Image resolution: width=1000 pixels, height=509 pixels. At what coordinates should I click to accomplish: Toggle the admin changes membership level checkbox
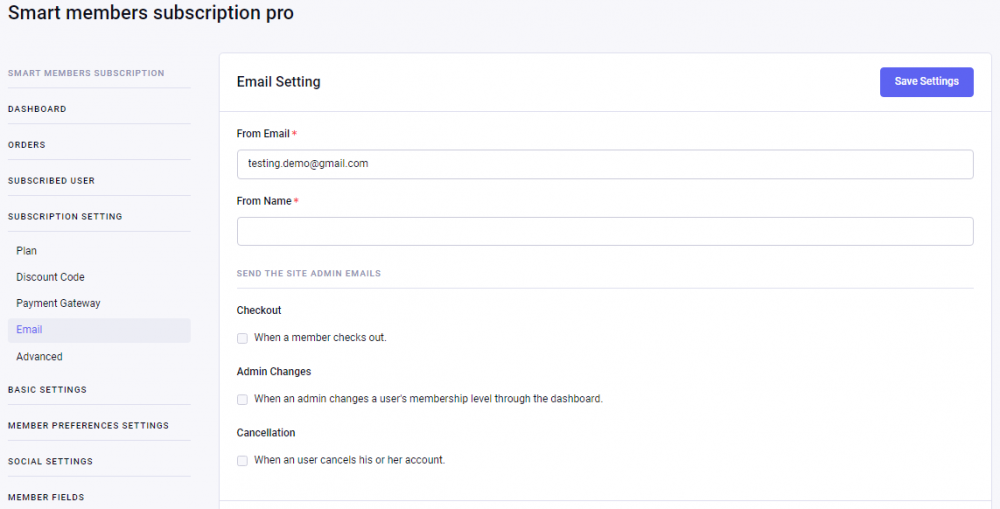[x=243, y=399]
